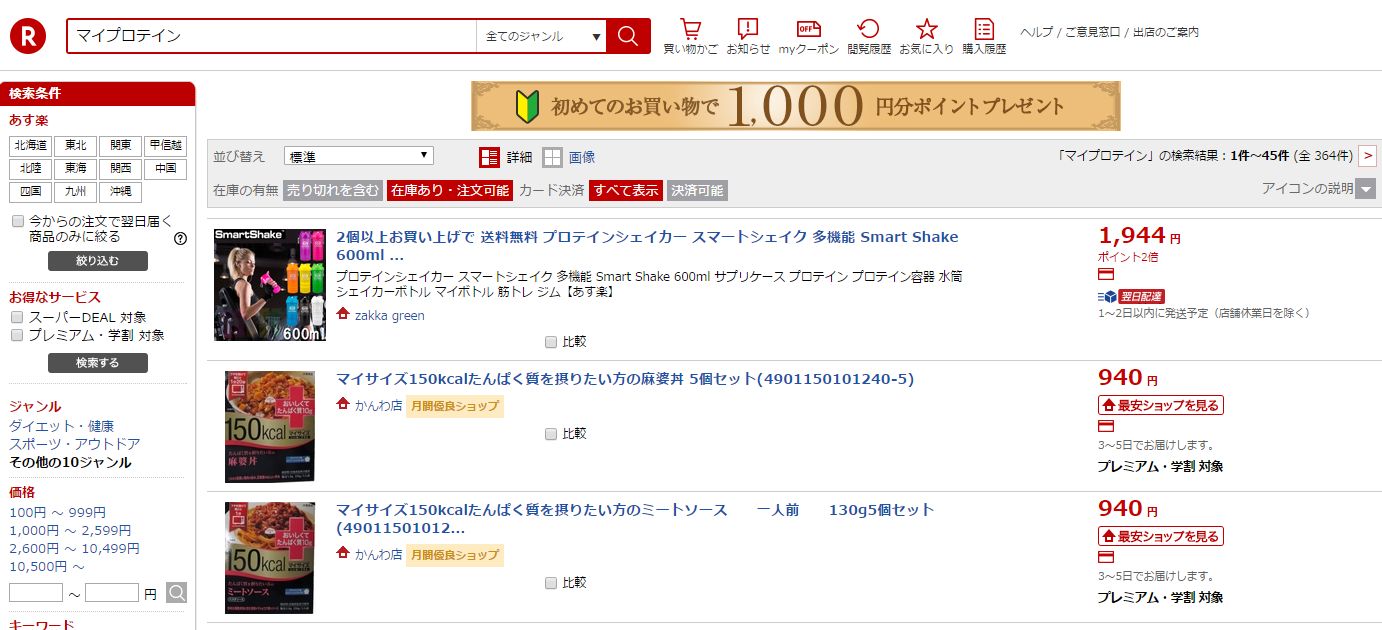Click ご意見窓口 link
1382x630 pixels.
[1092, 32]
